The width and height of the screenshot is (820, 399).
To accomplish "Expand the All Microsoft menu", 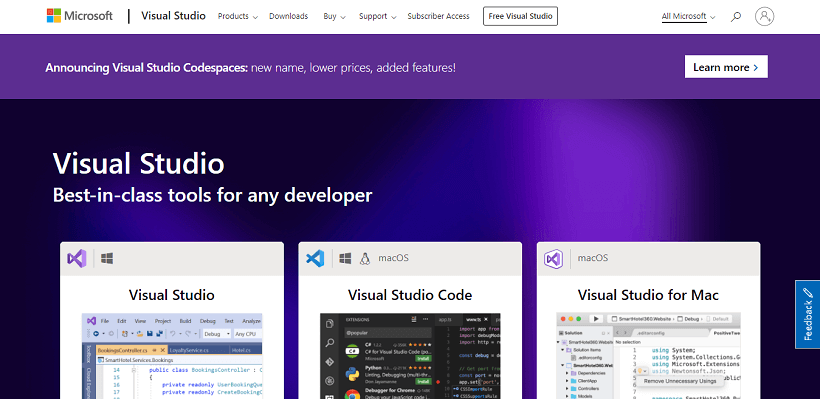I will [688, 17].
